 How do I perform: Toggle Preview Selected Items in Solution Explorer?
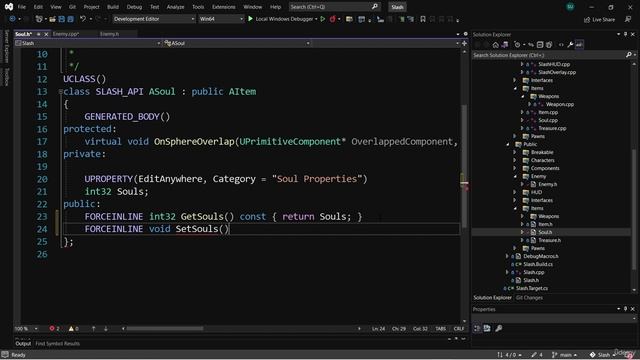[x=579, y=44]
